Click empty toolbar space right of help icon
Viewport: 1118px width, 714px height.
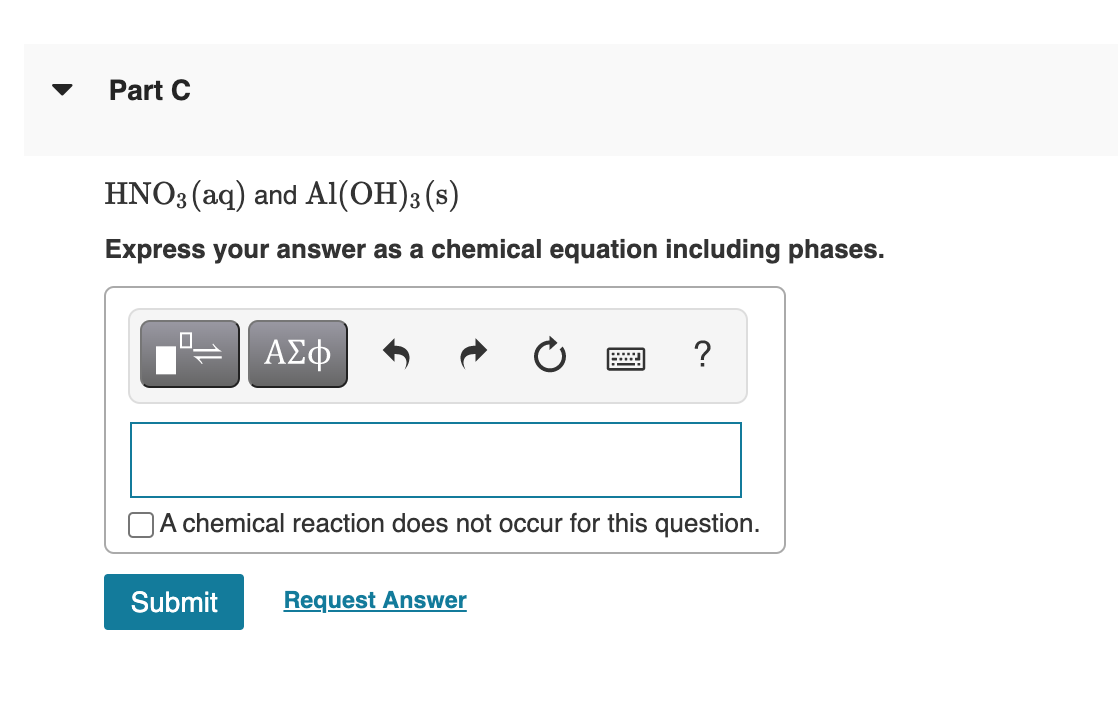pos(732,354)
